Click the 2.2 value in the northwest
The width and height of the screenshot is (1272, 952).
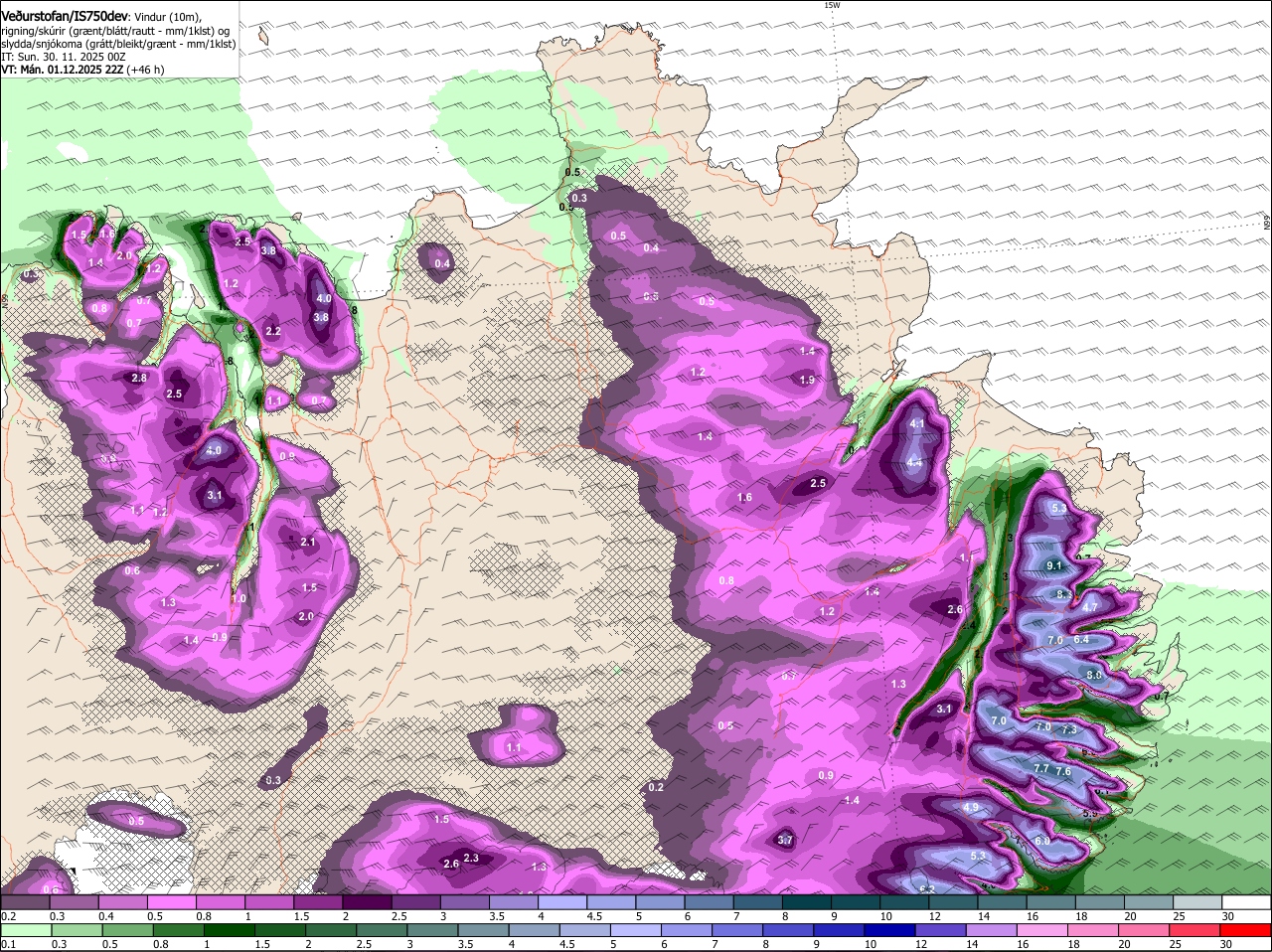click(x=273, y=331)
